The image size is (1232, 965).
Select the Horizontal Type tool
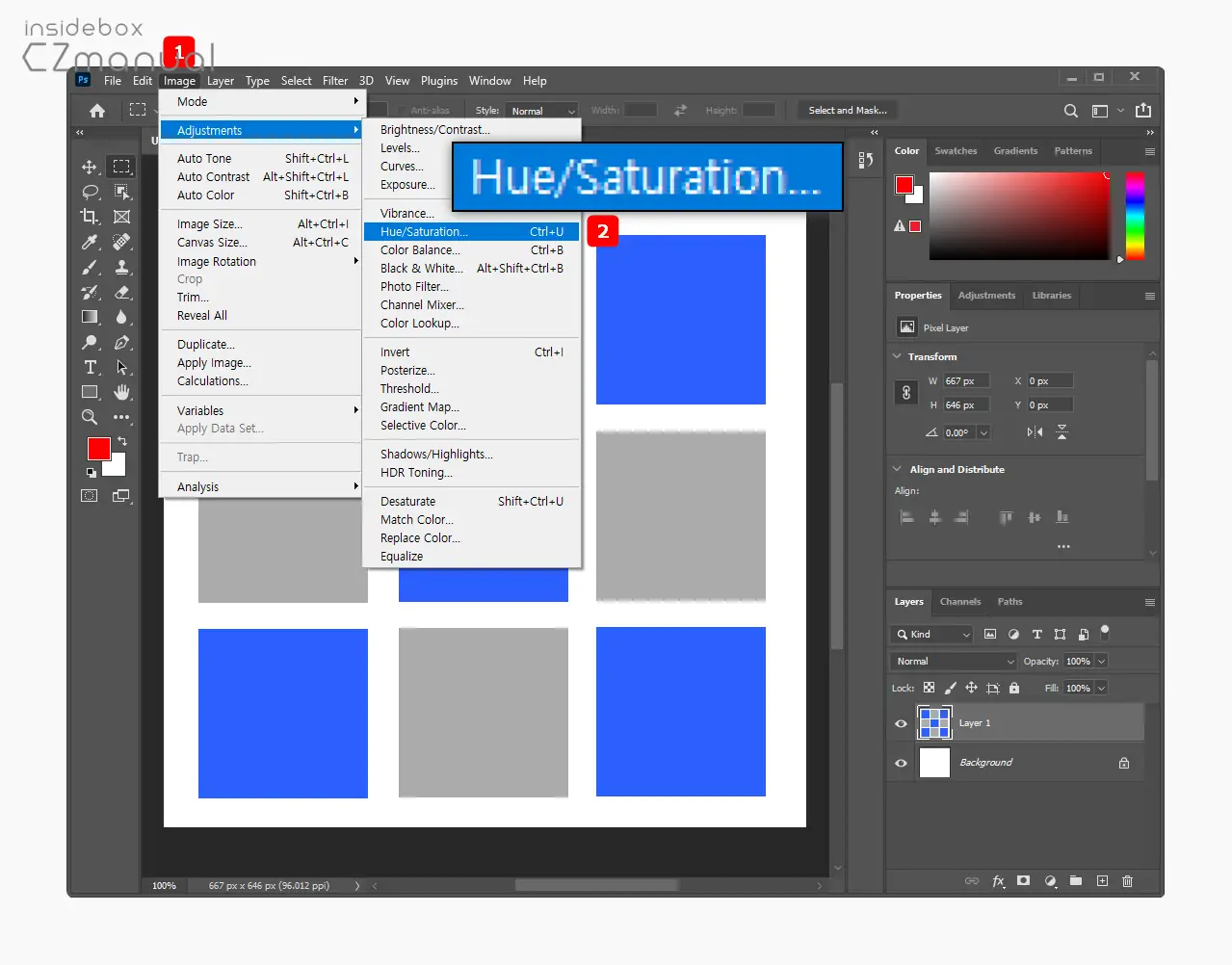pyautogui.click(x=90, y=367)
